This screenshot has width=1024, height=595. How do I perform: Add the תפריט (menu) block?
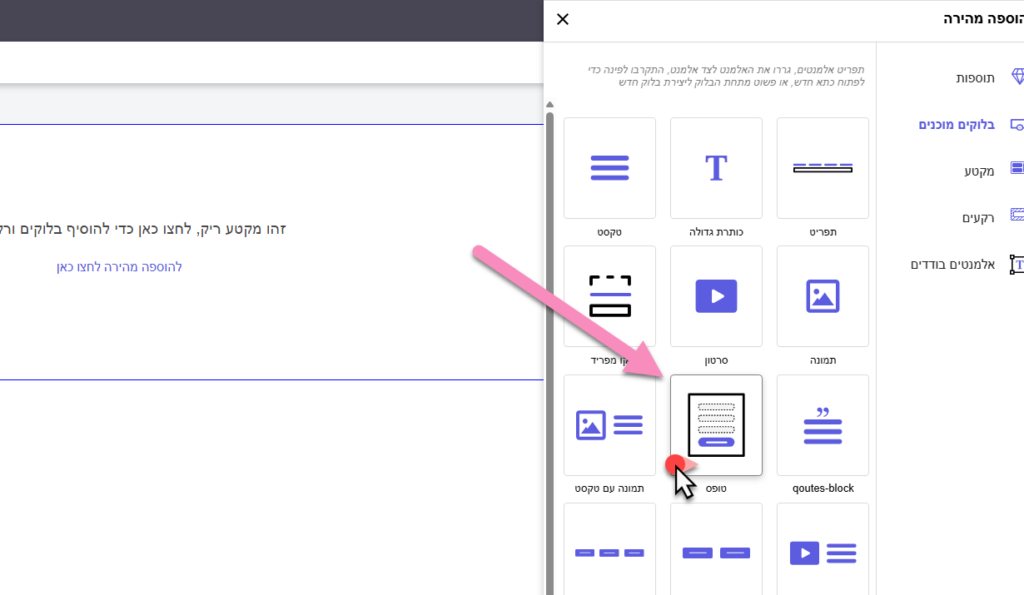pyautogui.click(x=822, y=168)
